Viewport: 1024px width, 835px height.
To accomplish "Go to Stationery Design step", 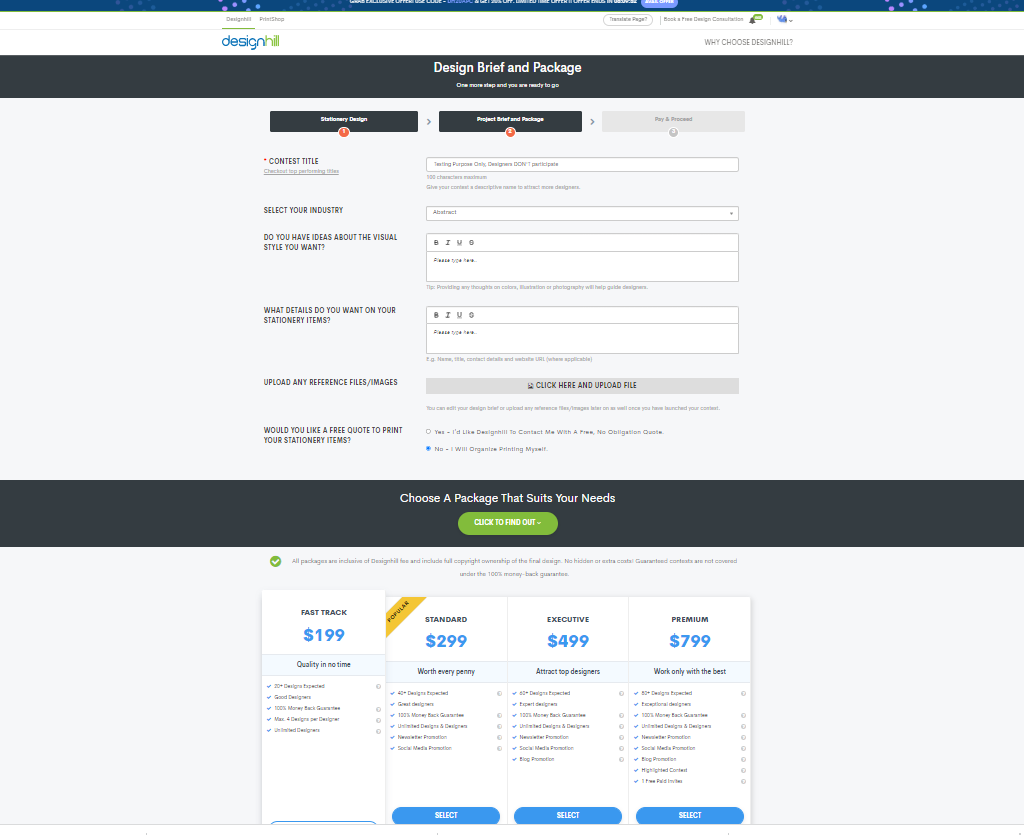I will pyautogui.click(x=344, y=121).
